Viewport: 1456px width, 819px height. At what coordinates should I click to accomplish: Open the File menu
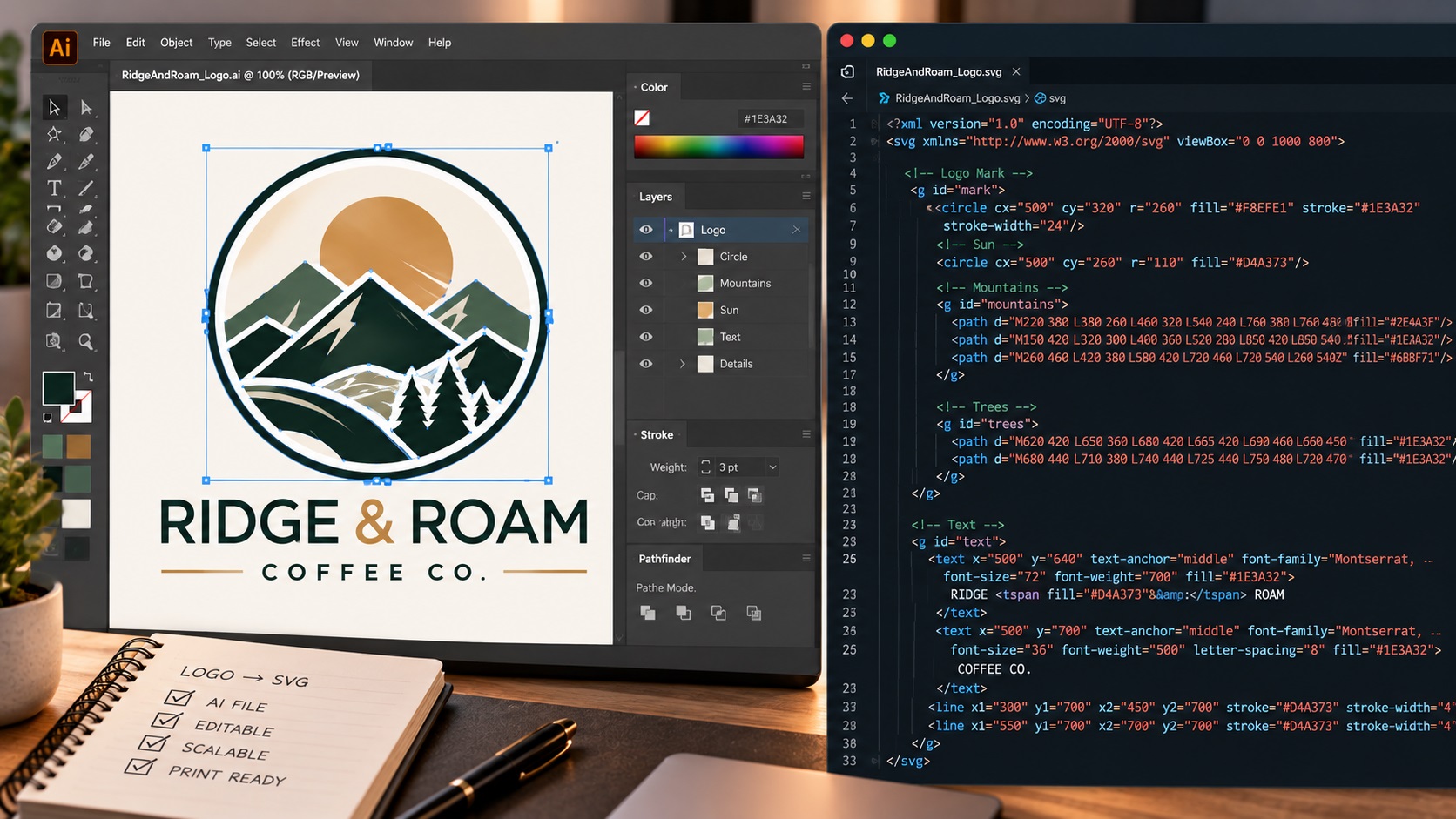[x=102, y=43]
